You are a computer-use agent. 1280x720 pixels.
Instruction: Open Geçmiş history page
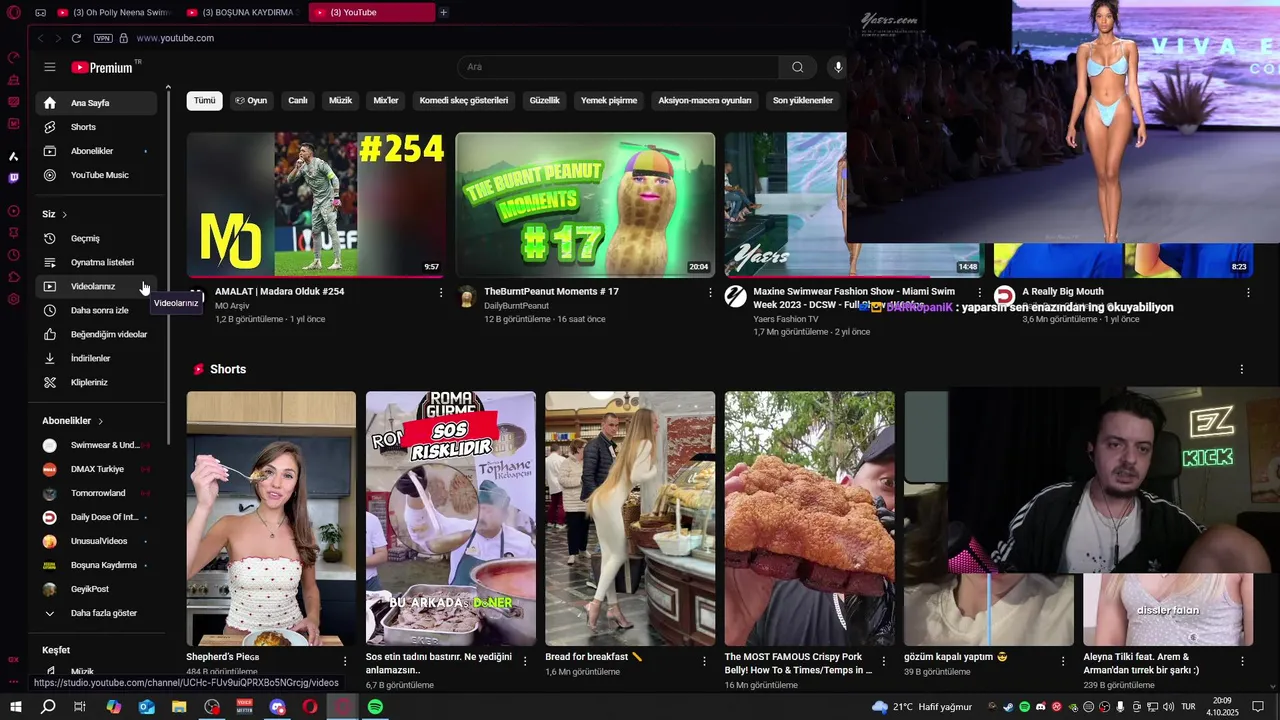tap(96, 238)
